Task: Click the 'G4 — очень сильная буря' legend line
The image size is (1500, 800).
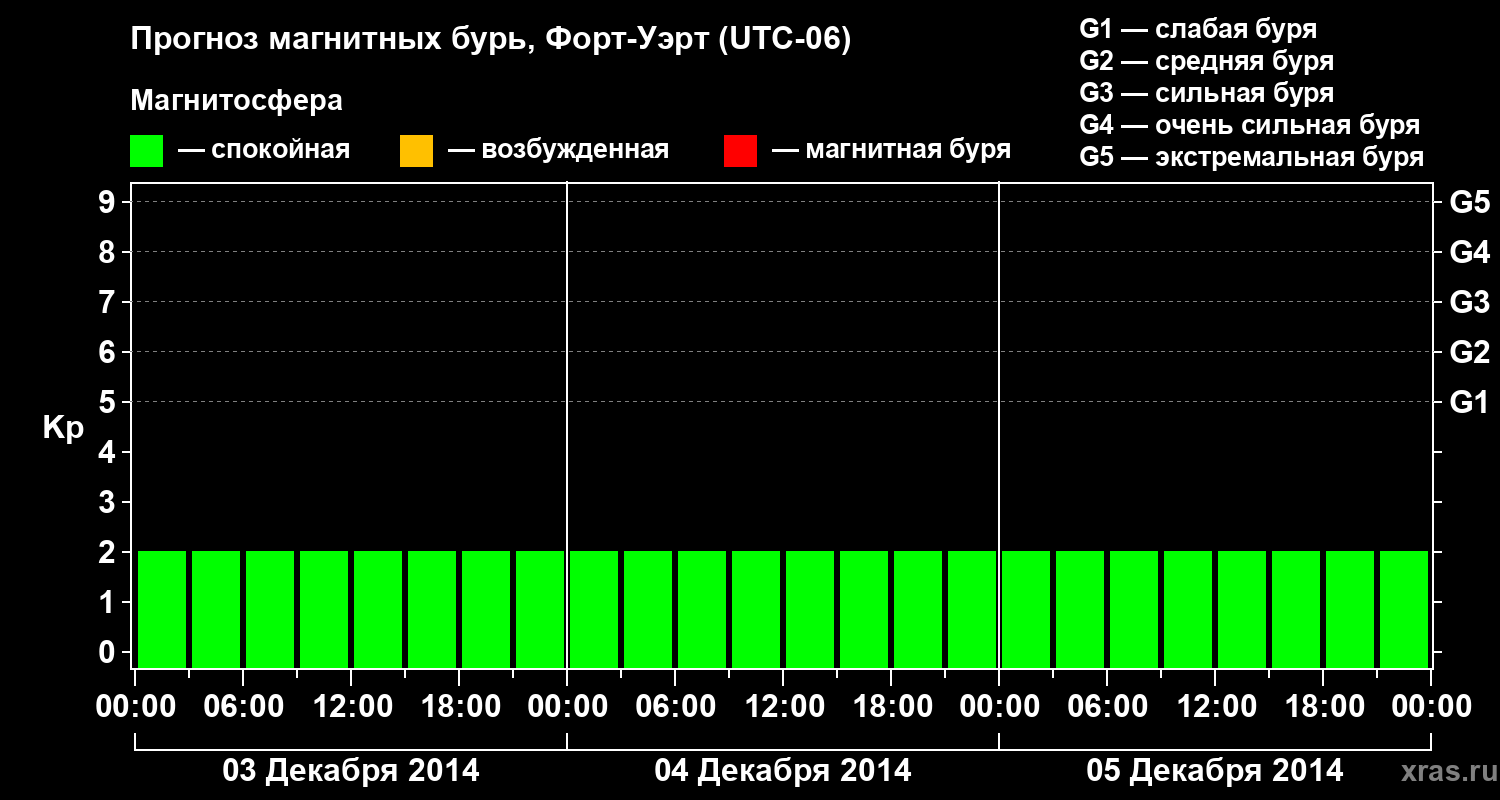Action: tap(1250, 125)
